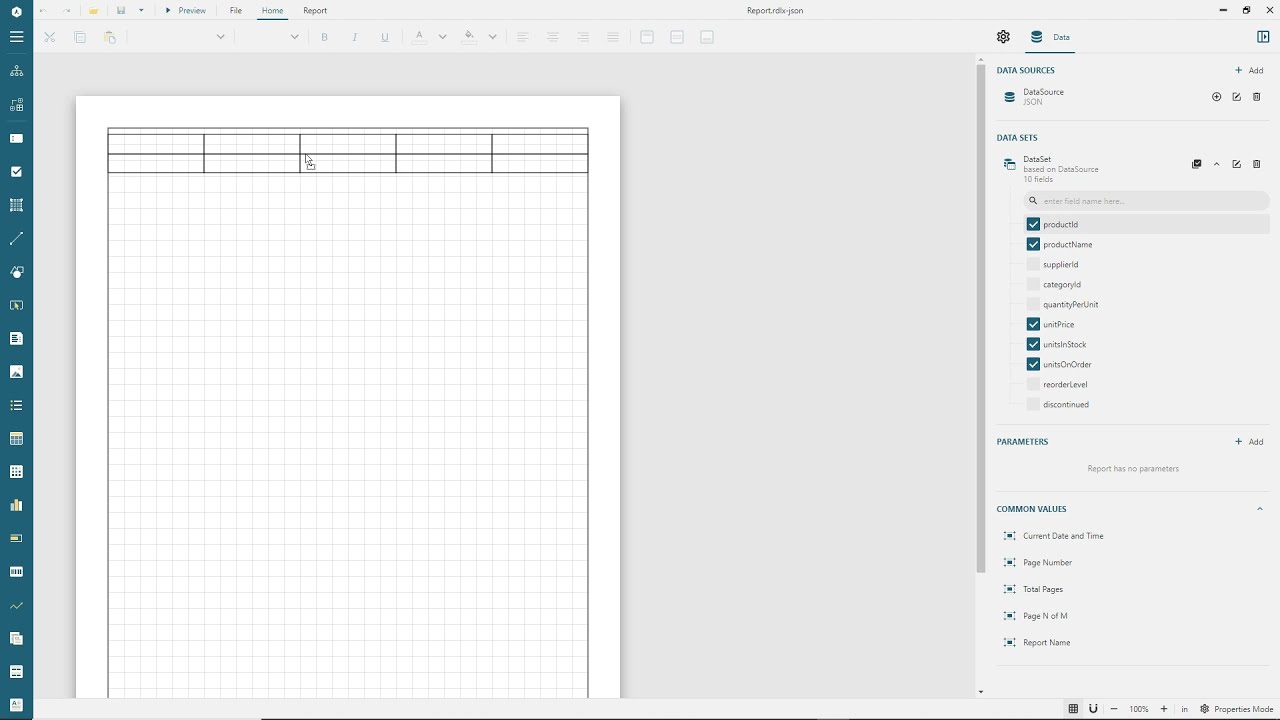
Task: Switch to the Report tab
Action: click(x=315, y=10)
